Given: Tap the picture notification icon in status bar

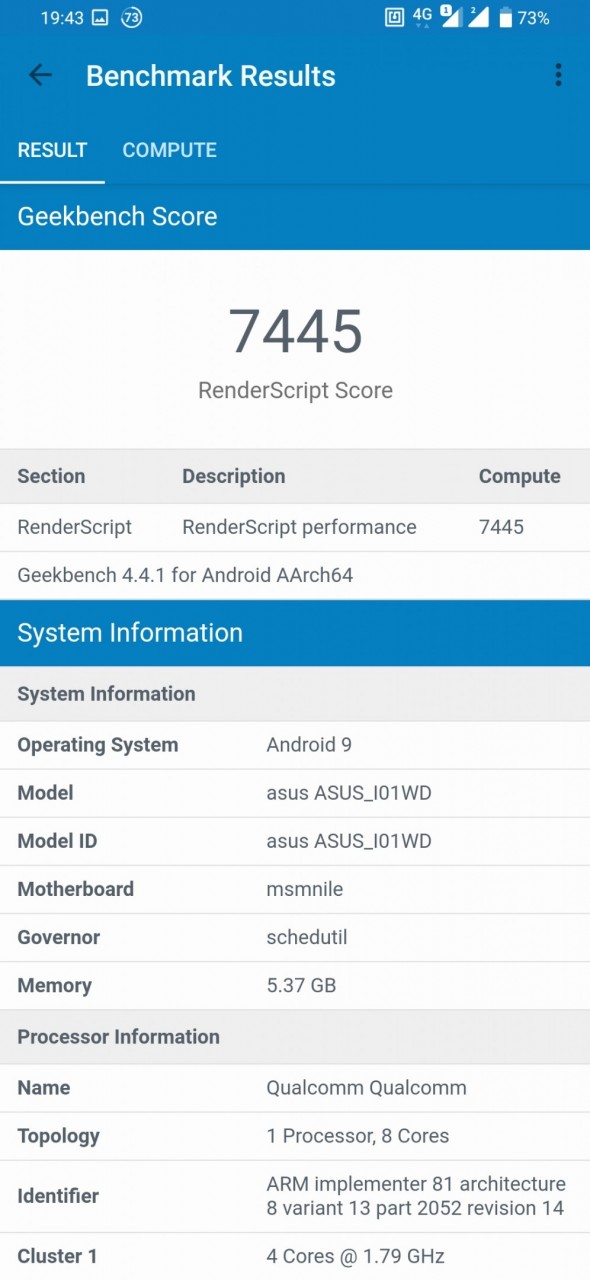Looking at the screenshot, I should 100,18.
